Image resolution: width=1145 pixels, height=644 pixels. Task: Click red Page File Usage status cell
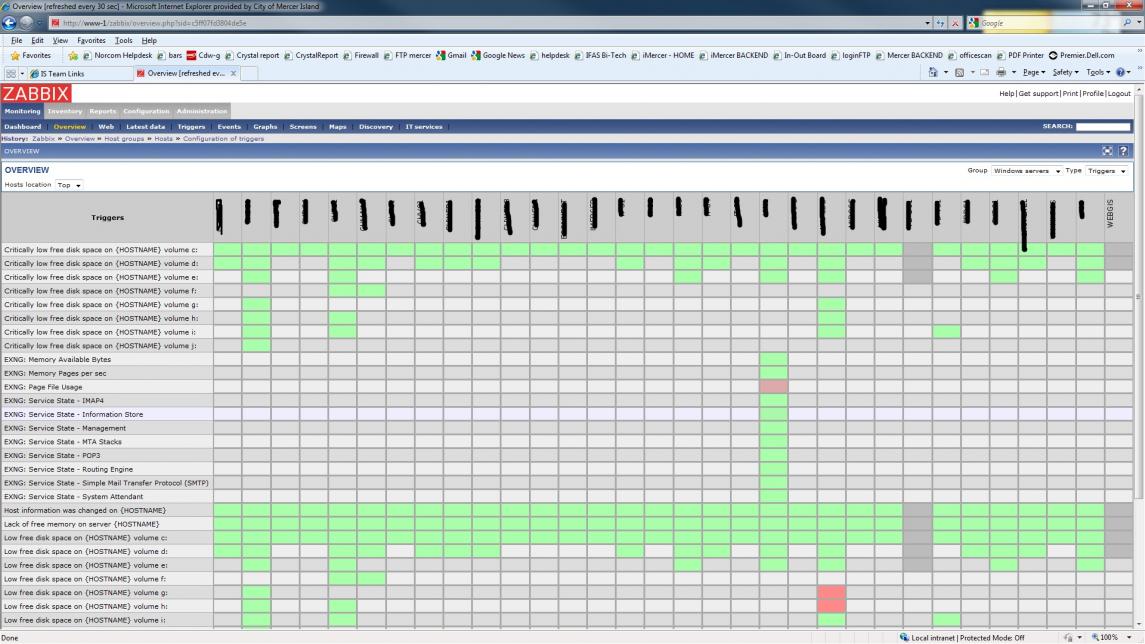coord(773,386)
